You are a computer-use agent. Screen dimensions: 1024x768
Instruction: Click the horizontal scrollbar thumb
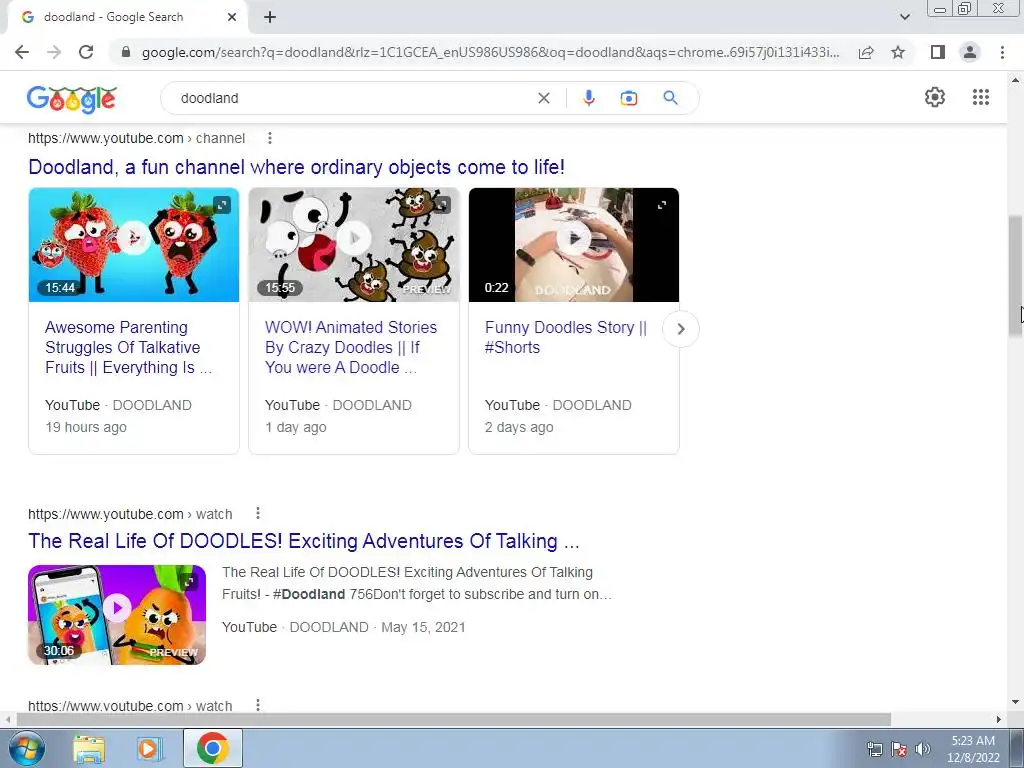coord(454,719)
